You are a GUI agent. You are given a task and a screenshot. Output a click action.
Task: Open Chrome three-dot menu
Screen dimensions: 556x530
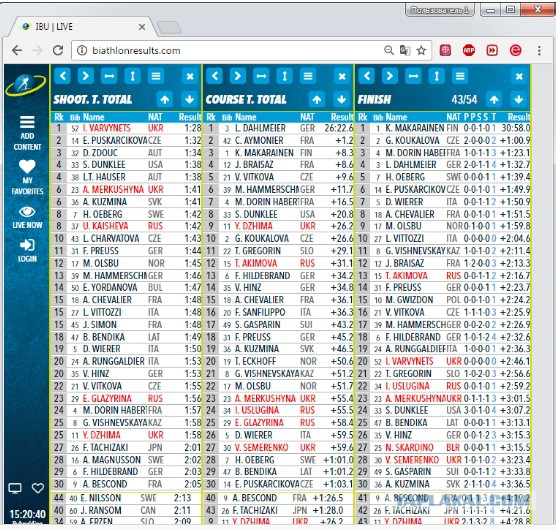click(x=539, y=50)
